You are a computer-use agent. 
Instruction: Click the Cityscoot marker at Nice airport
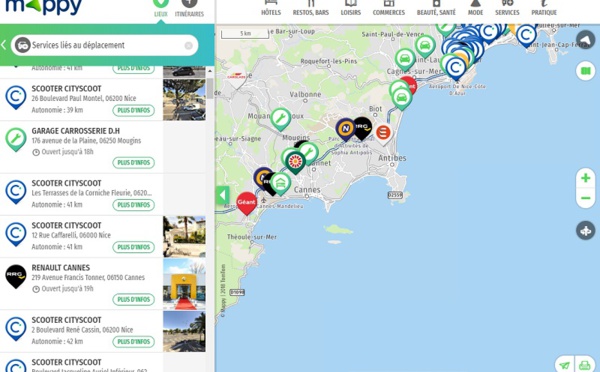coord(456,68)
